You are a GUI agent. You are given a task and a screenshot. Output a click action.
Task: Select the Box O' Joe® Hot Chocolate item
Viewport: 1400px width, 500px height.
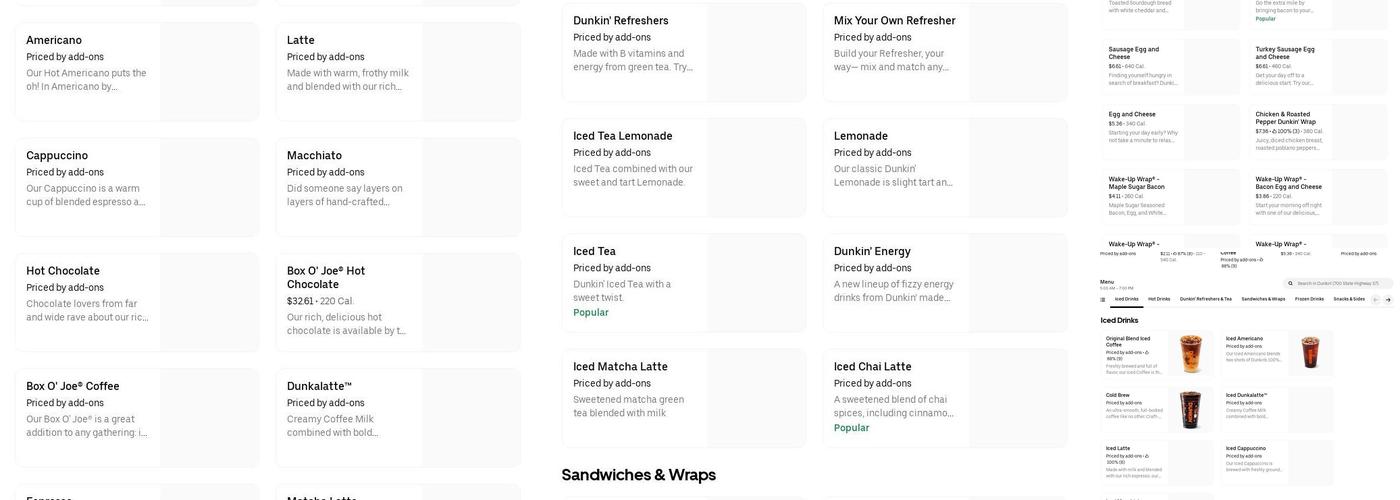pyautogui.click(x=398, y=302)
